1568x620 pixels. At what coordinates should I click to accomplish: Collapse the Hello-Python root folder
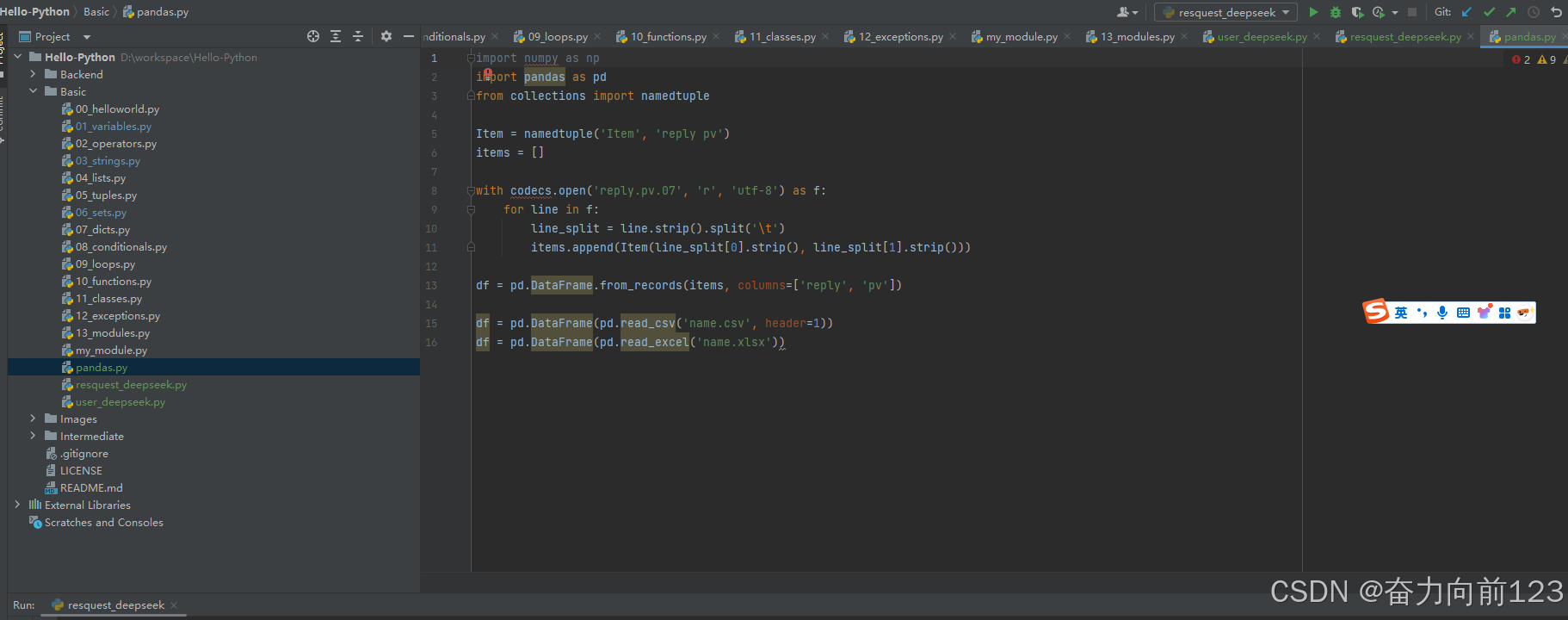click(x=18, y=57)
